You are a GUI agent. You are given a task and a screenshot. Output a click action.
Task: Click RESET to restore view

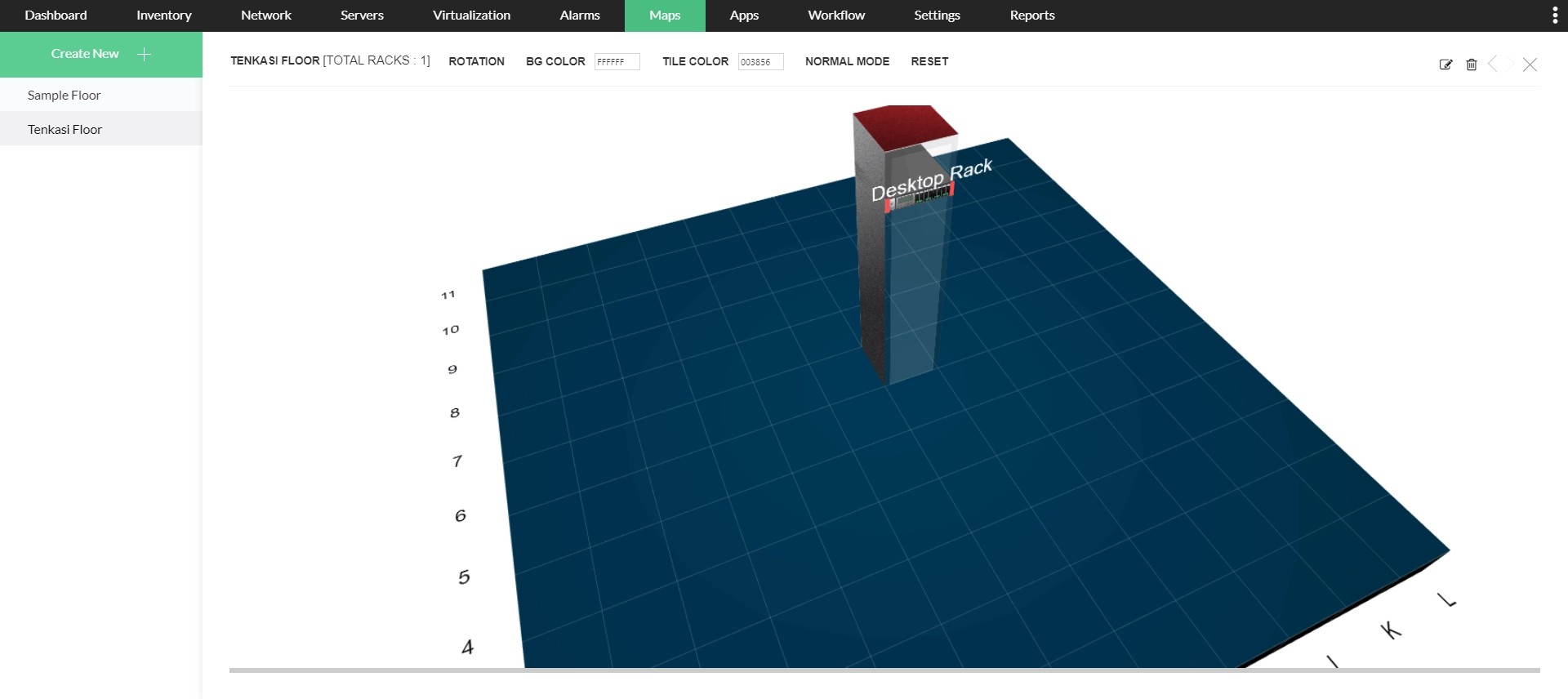pos(929,61)
